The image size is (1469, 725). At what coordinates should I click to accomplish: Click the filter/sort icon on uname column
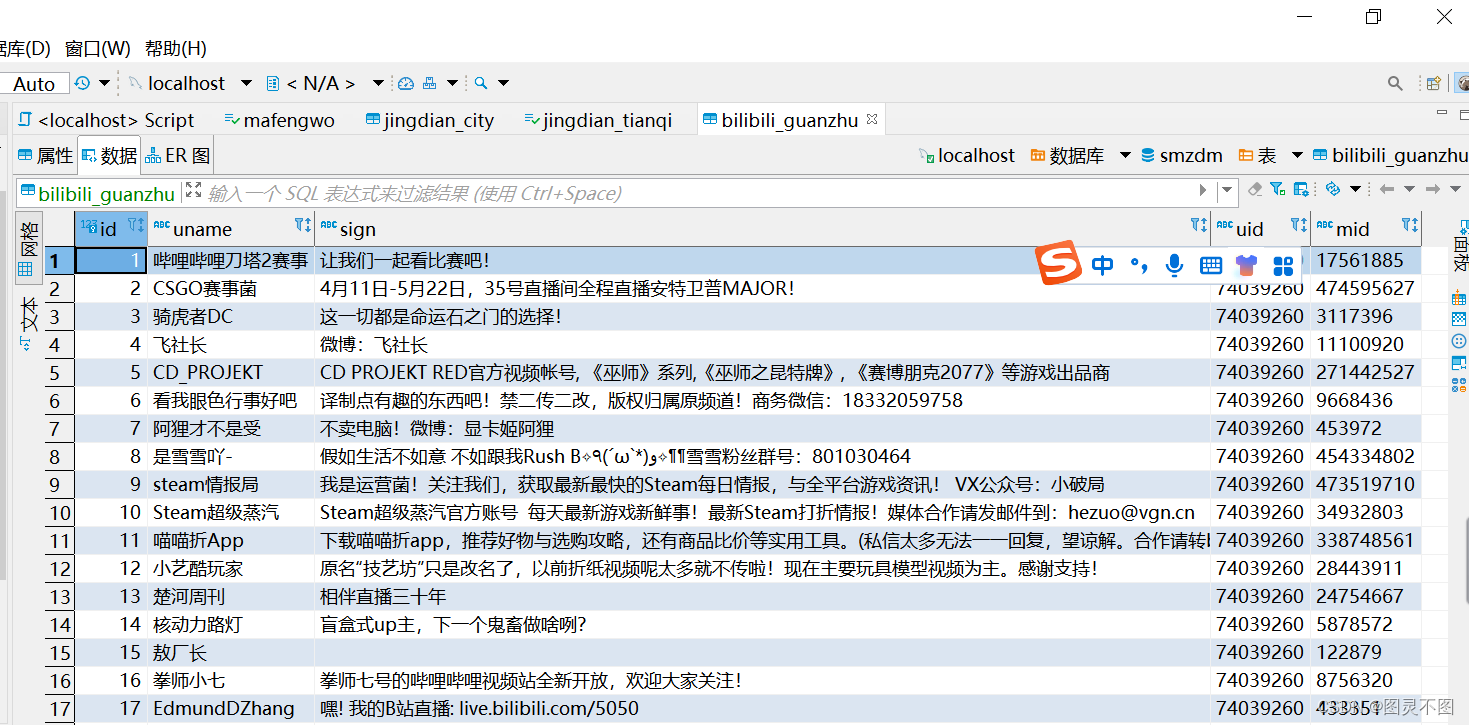click(303, 225)
